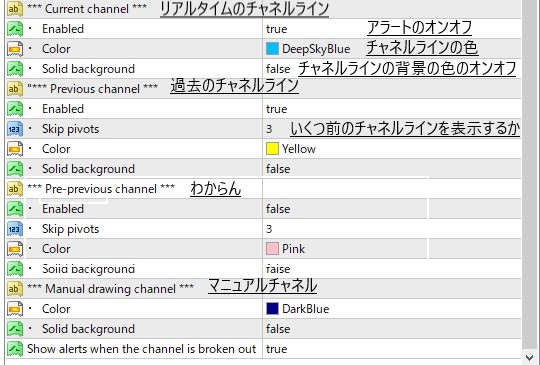540x365 pixels.
Task: Click the 'Yellow' color name text
Action: pos(299,149)
